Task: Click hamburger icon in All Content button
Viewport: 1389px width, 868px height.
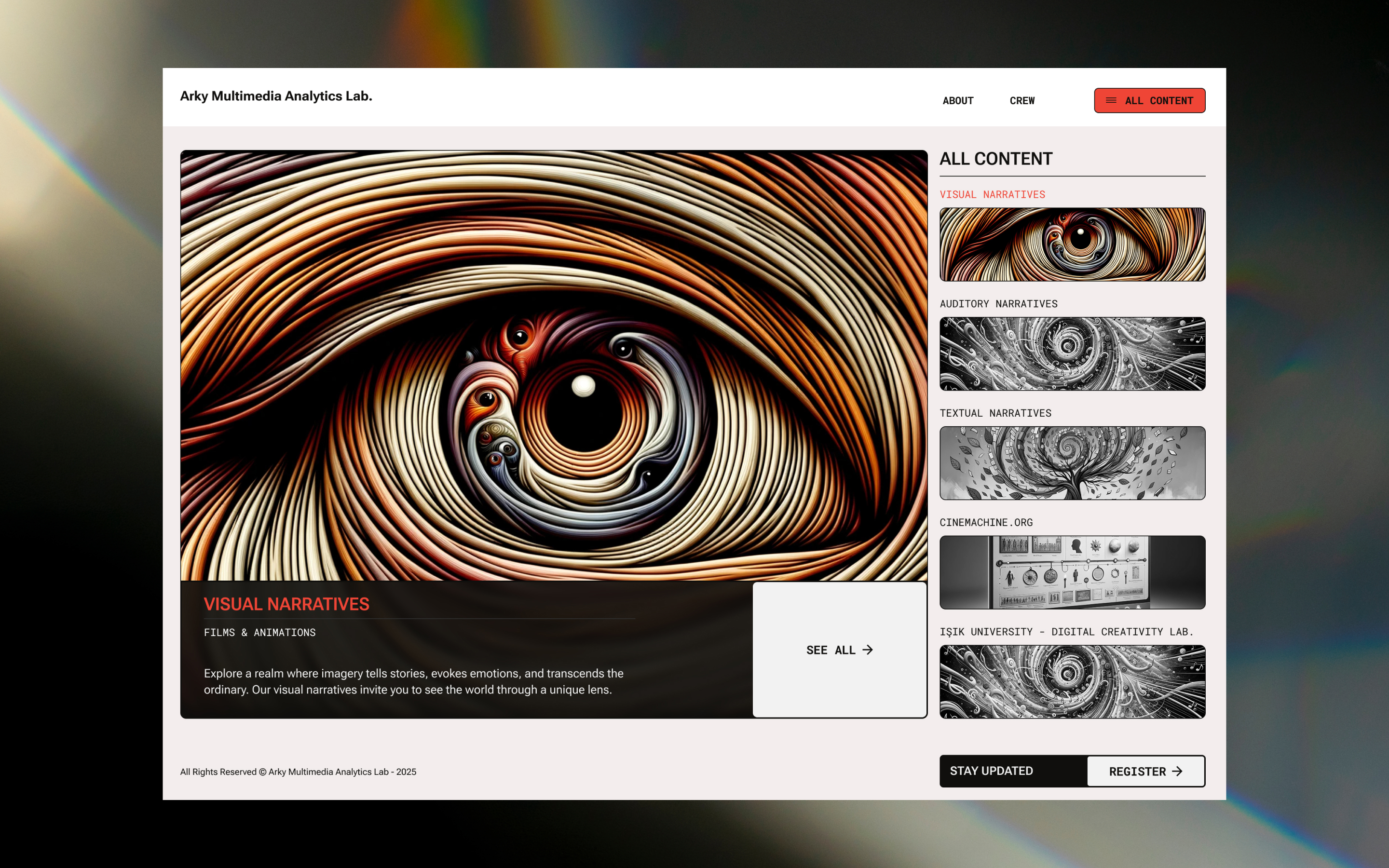Action: click(1111, 100)
